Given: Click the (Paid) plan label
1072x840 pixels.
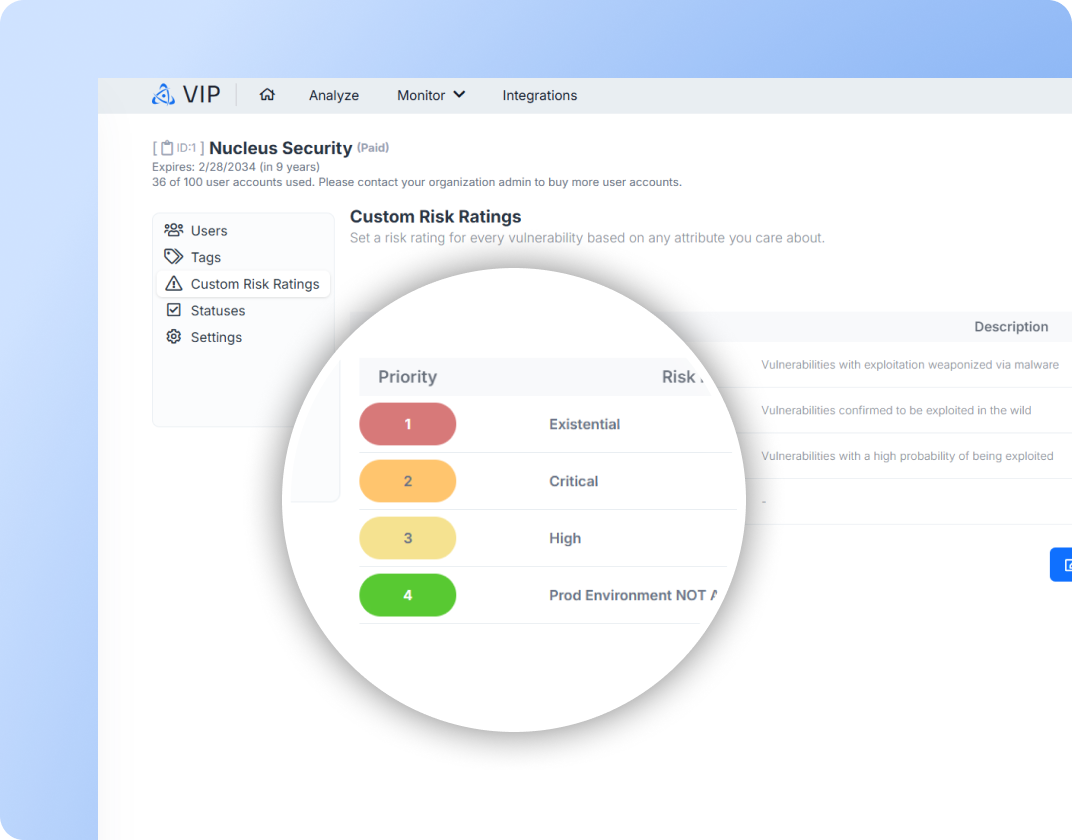Looking at the screenshot, I should [373, 148].
